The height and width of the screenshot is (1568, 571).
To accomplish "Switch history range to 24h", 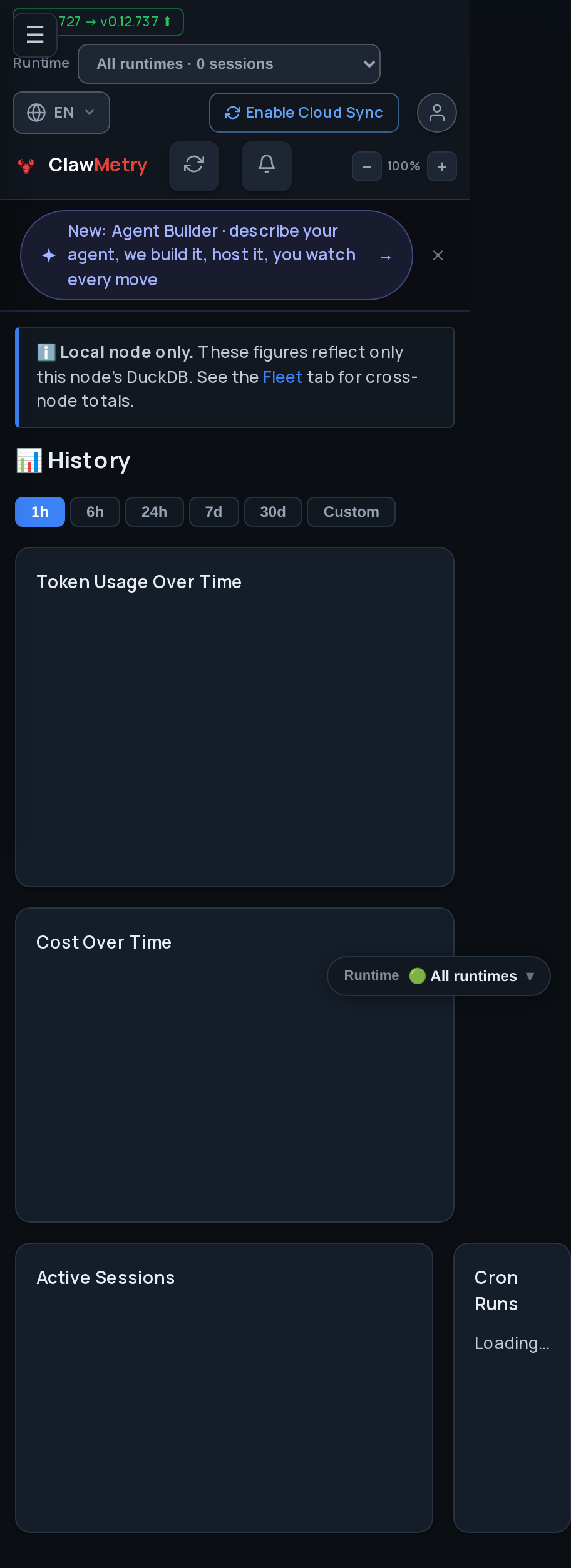I will (155, 512).
